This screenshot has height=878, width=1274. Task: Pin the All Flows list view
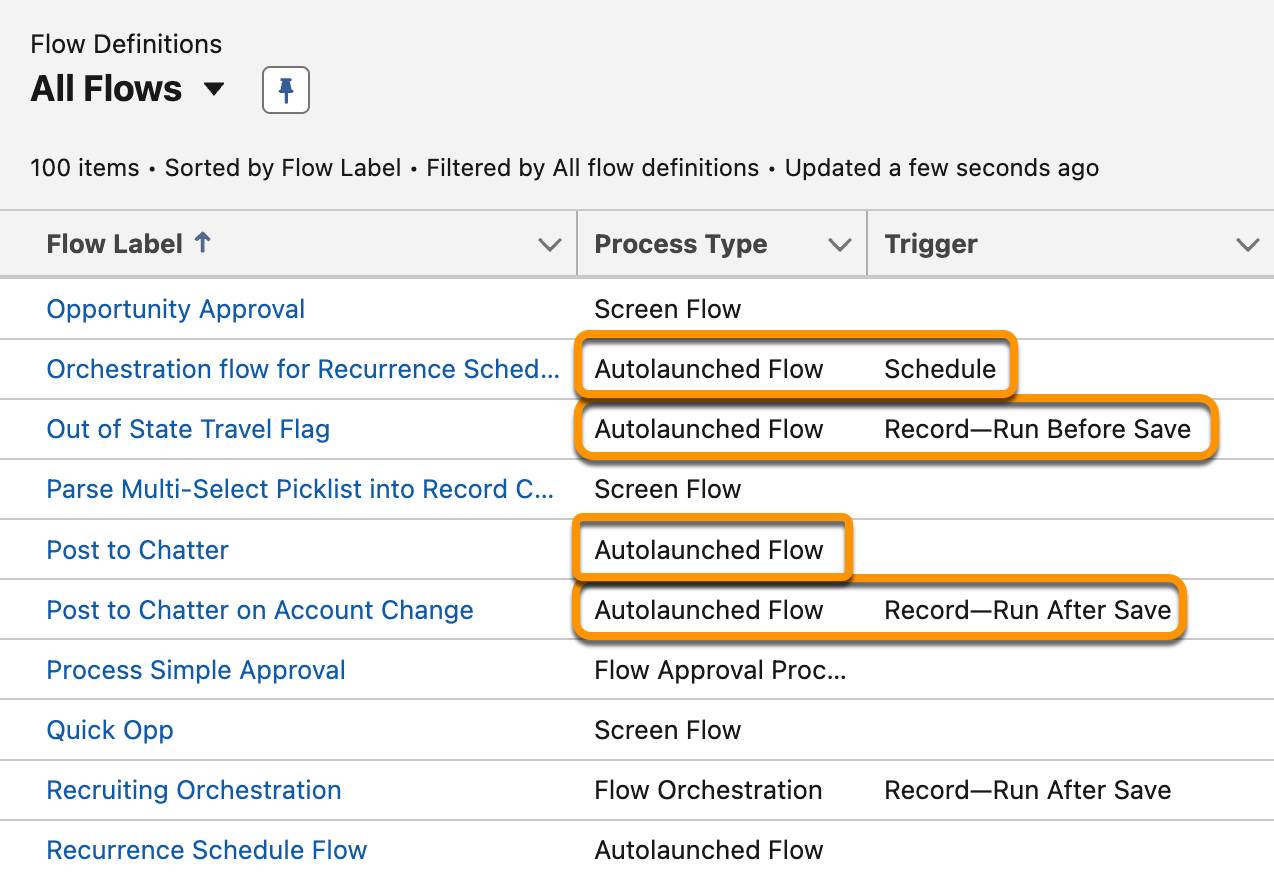285,91
